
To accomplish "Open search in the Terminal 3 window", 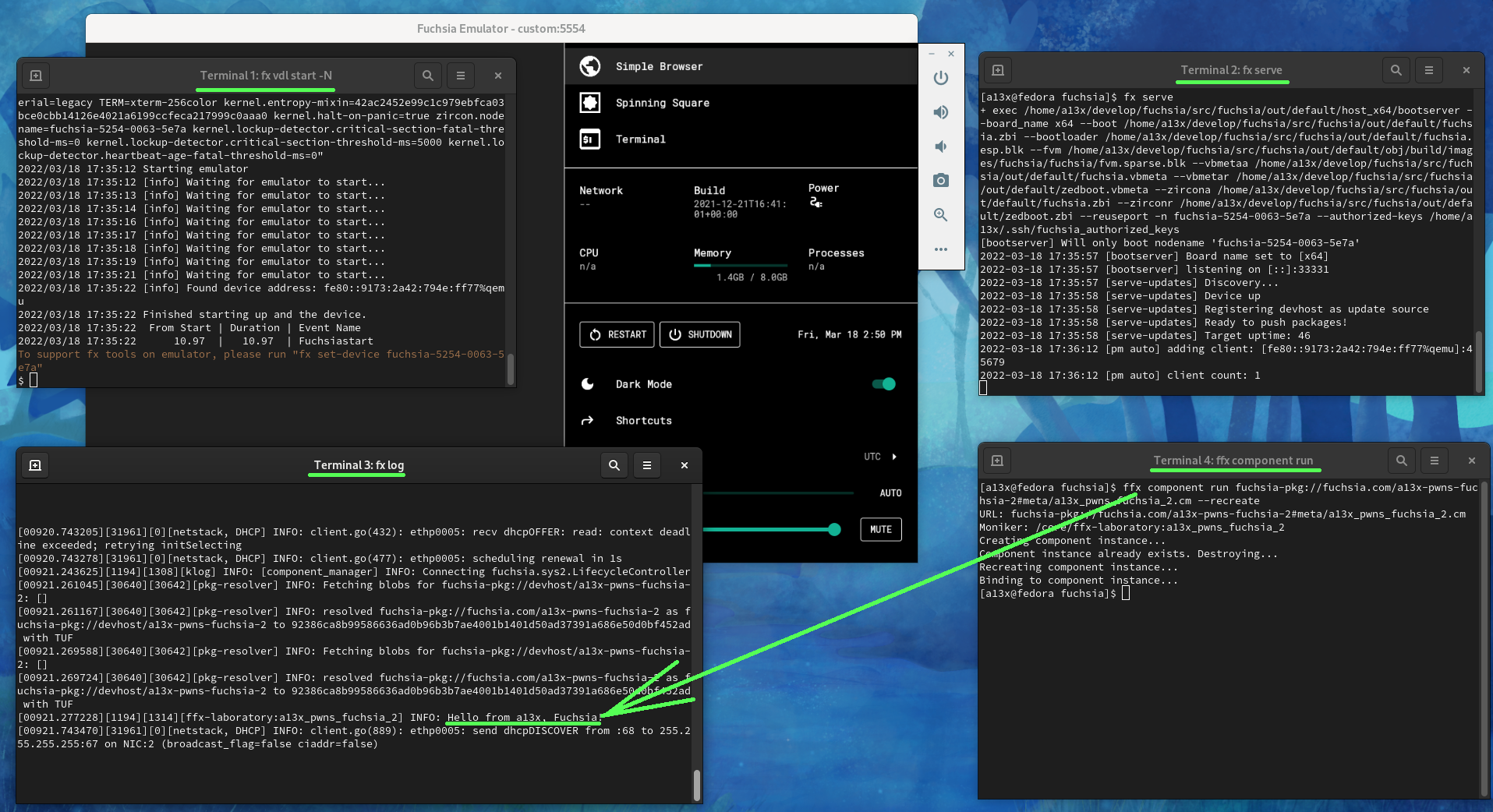I will [x=614, y=464].
